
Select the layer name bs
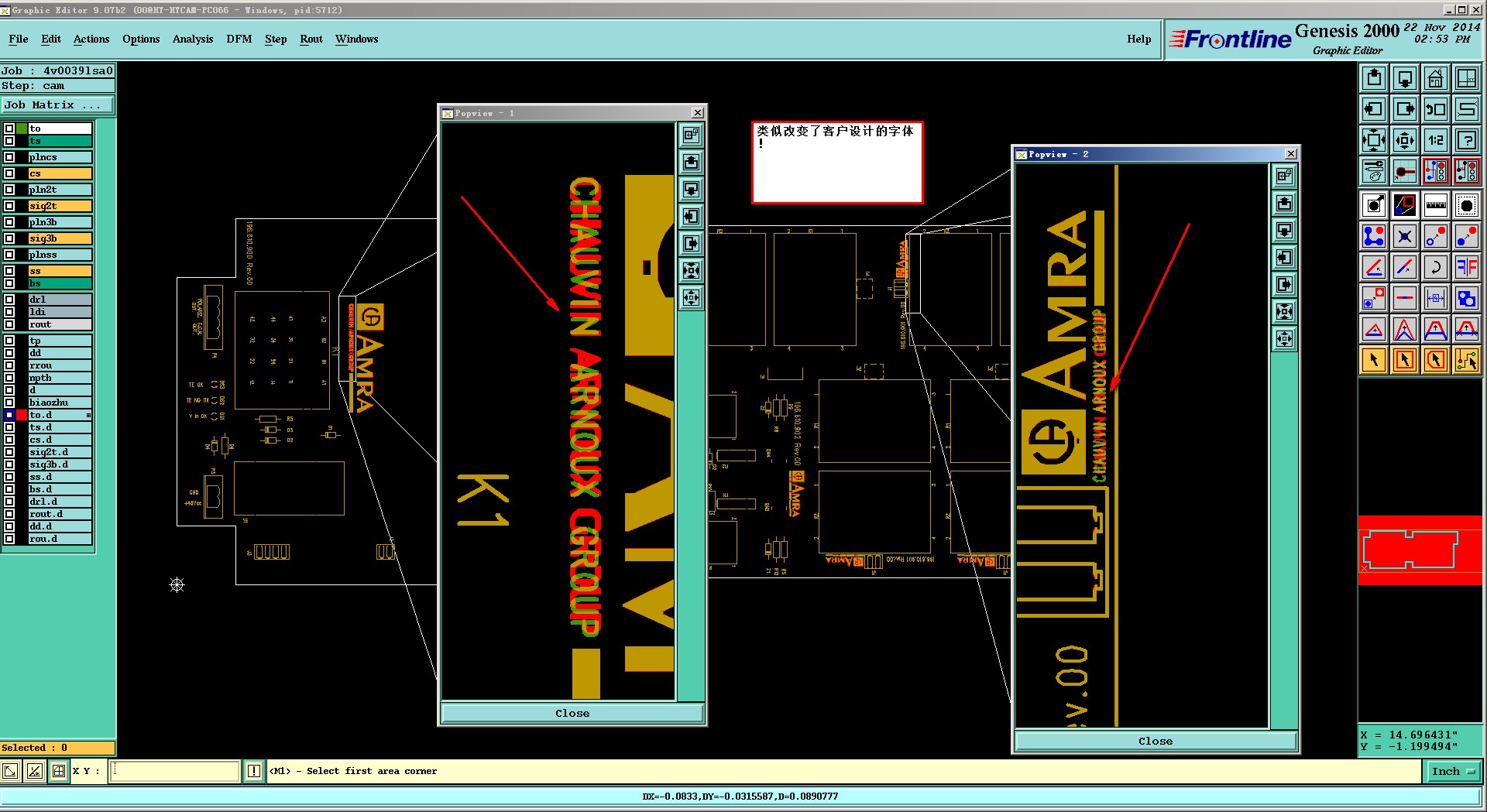pyautogui.click(x=60, y=283)
